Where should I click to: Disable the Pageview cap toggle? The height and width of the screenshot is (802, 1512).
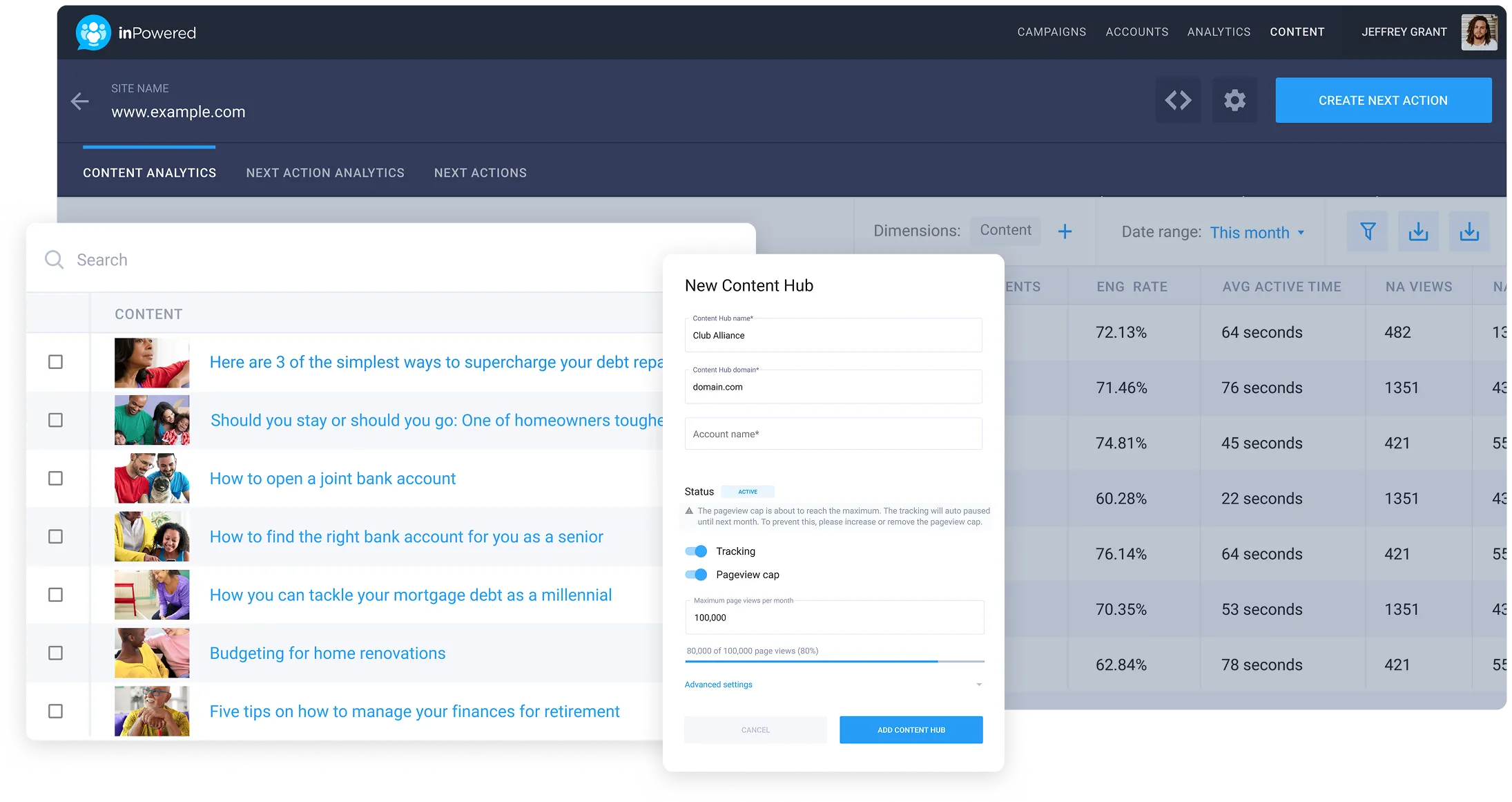[x=696, y=575]
